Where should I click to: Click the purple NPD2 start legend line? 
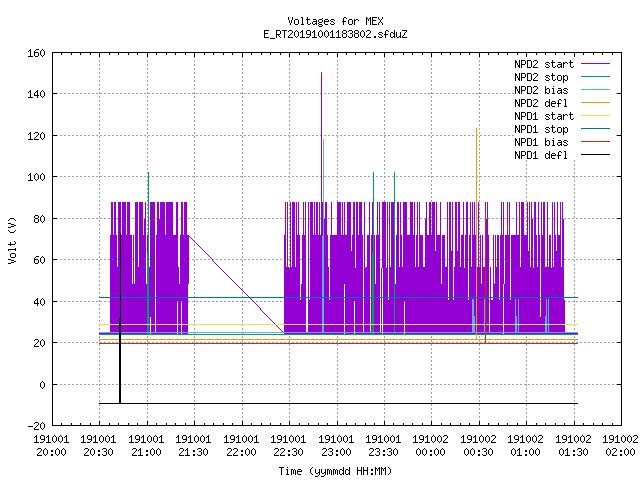pyautogui.click(x=596, y=64)
